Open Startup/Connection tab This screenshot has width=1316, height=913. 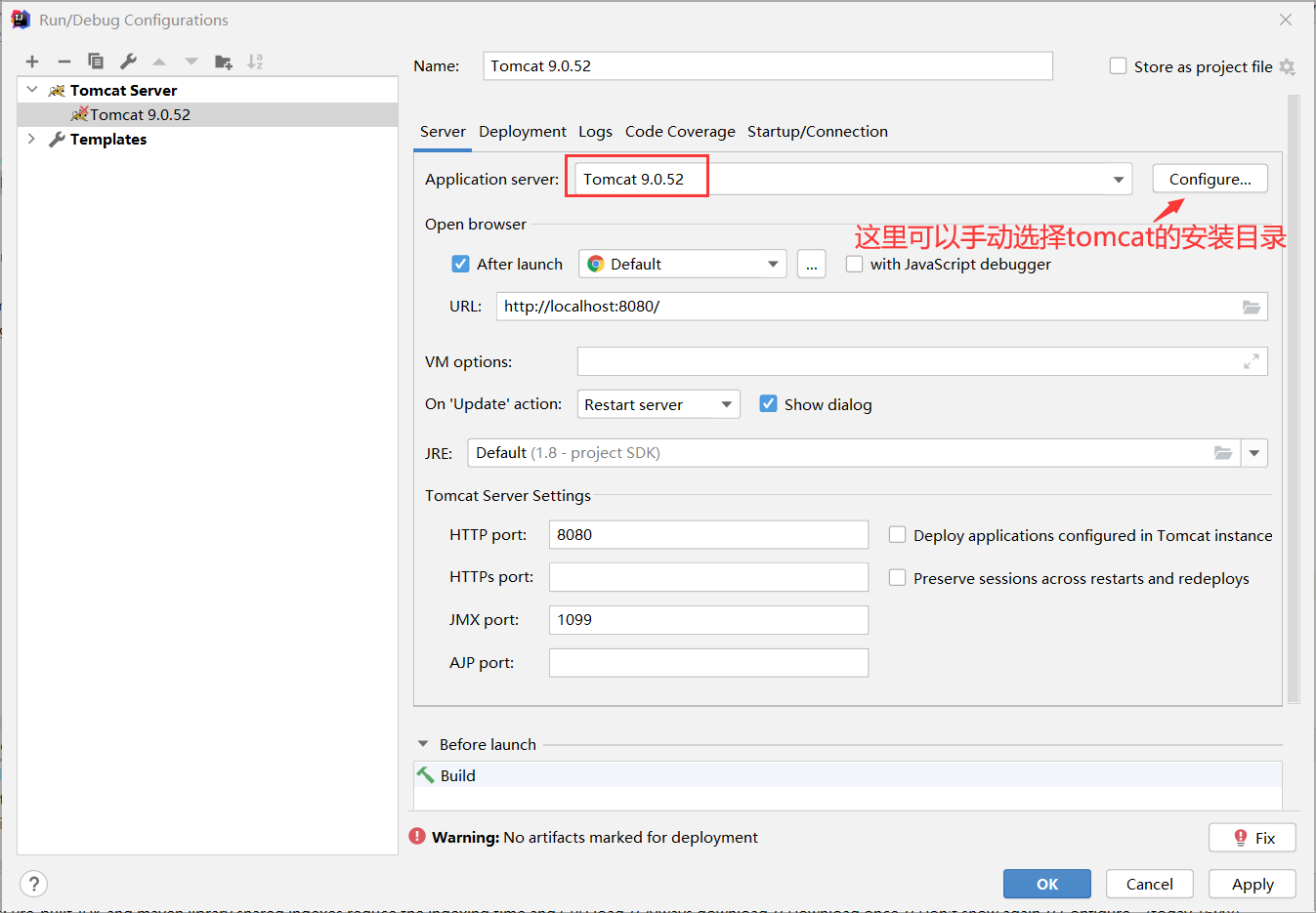point(818,132)
